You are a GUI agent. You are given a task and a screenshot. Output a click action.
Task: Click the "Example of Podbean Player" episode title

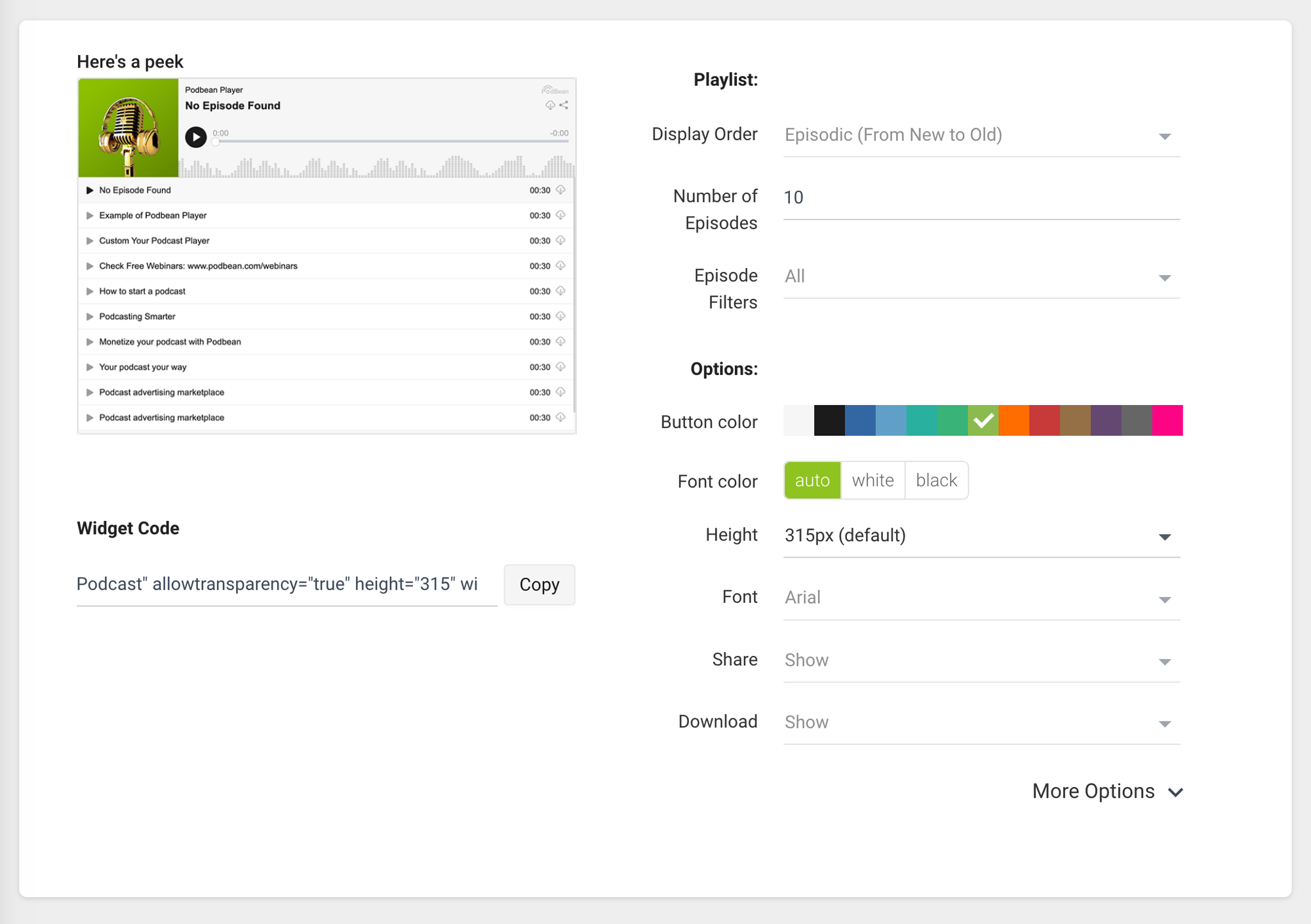pyautogui.click(x=152, y=215)
